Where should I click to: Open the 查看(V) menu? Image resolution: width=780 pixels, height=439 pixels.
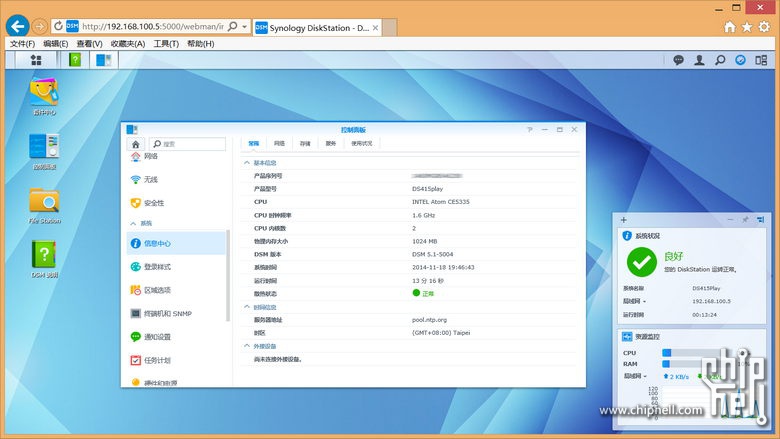pyautogui.click(x=90, y=44)
